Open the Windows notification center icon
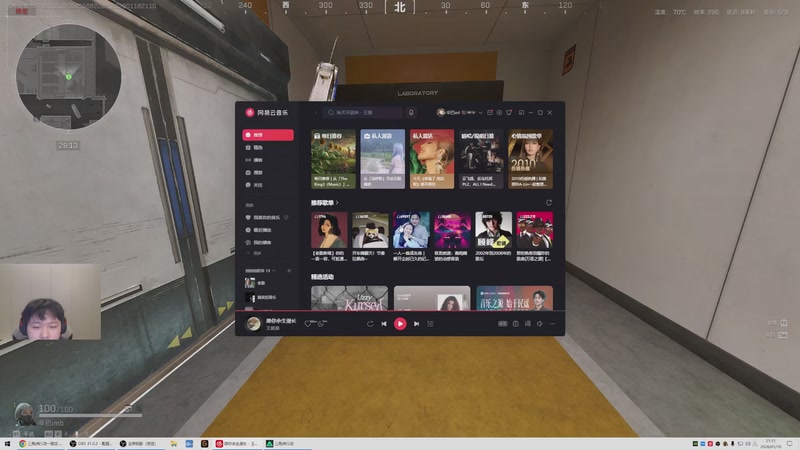This screenshot has width=800, height=450. 790,444
